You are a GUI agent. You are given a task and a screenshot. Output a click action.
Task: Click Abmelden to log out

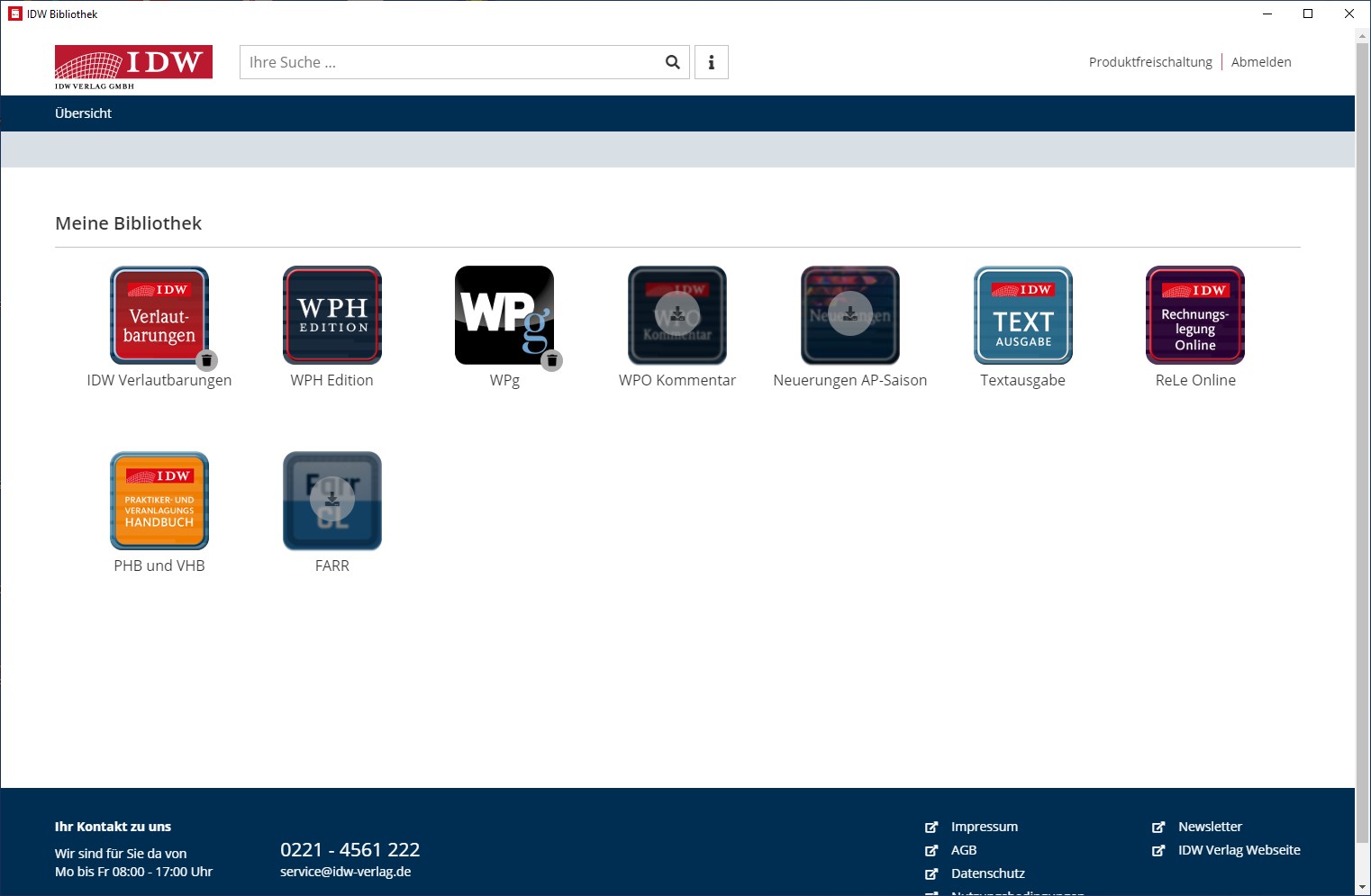[x=1261, y=62]
